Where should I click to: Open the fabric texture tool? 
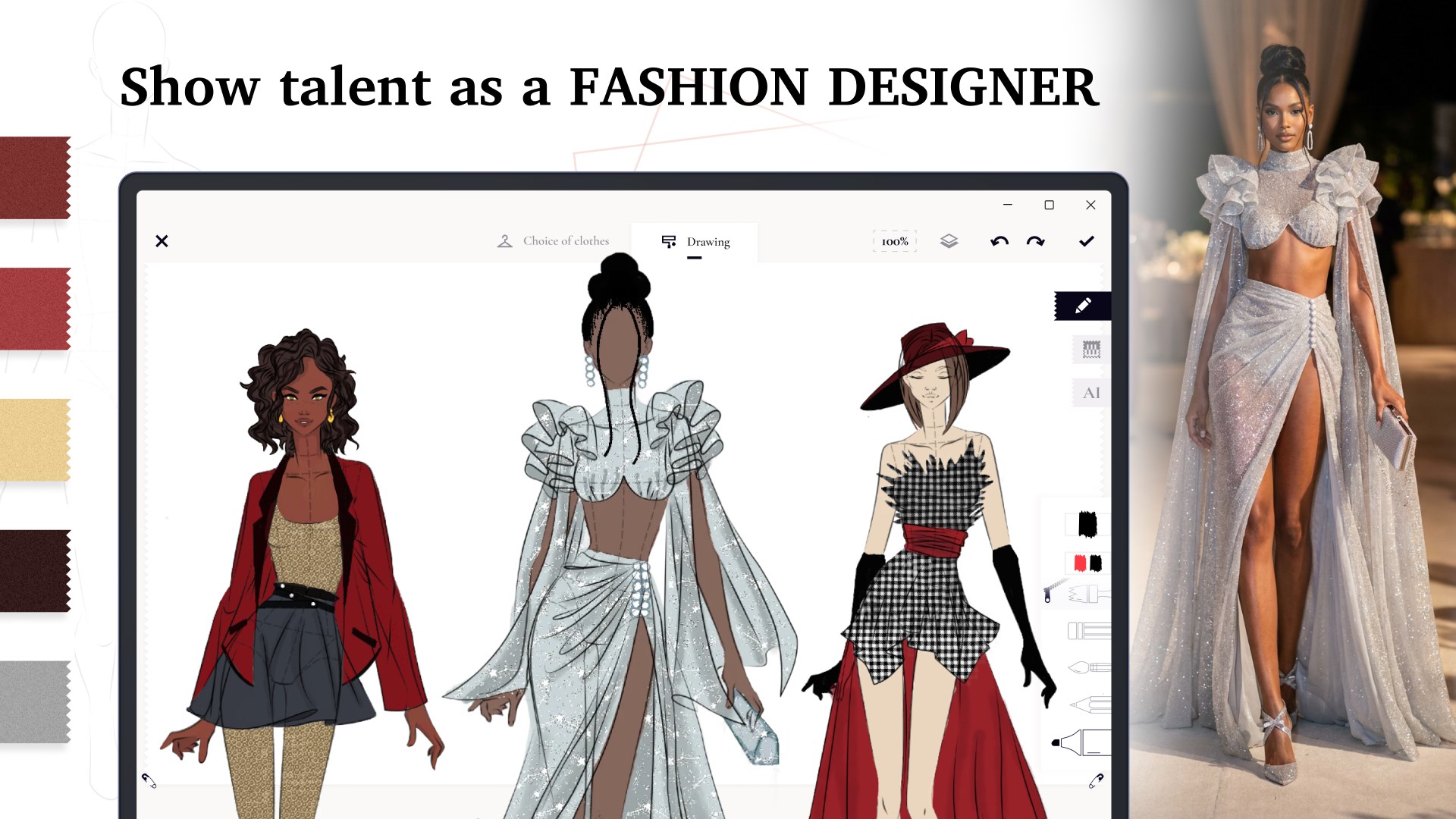[1091, 349]
